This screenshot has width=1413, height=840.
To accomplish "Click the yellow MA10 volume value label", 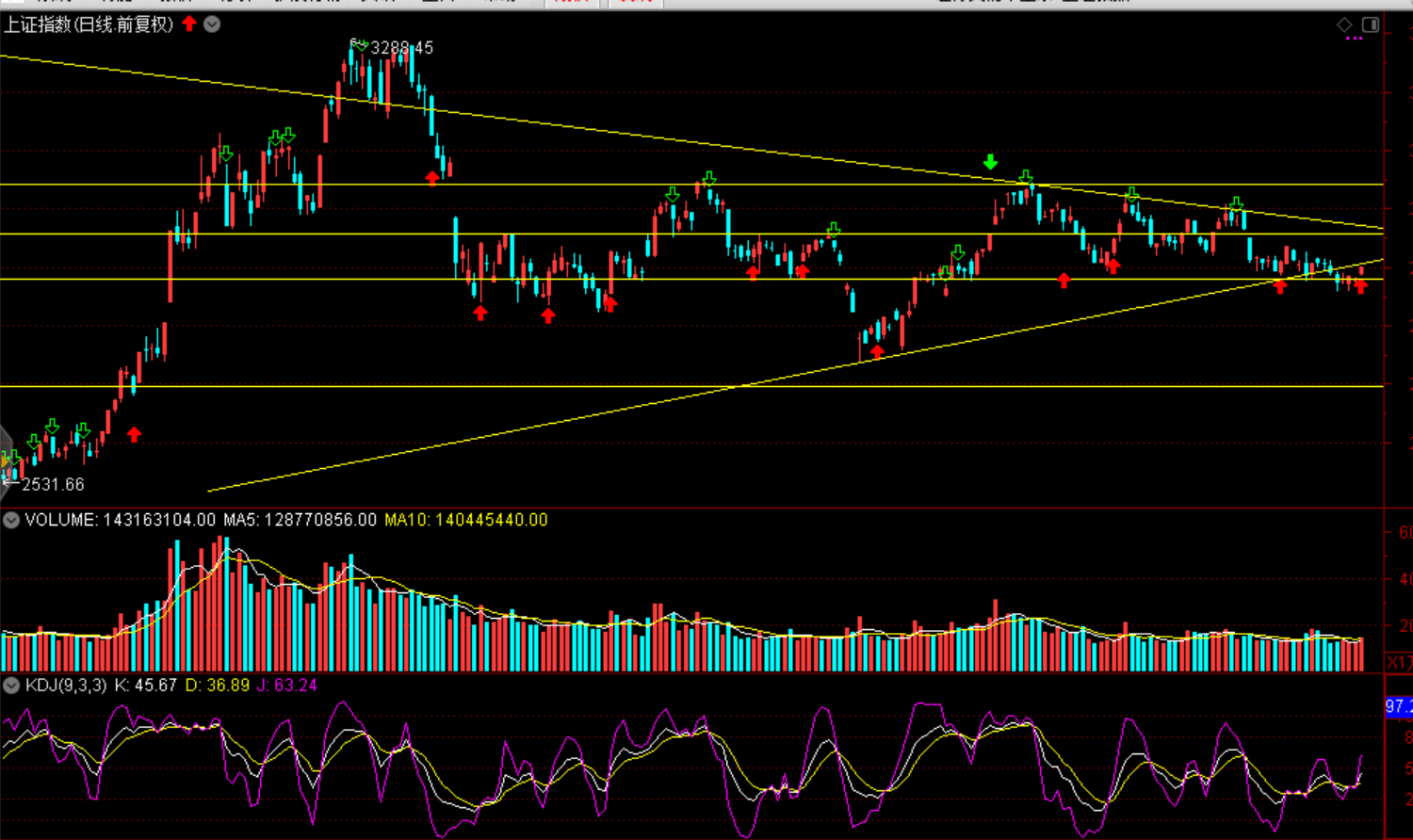I will (x=465, y=520).
